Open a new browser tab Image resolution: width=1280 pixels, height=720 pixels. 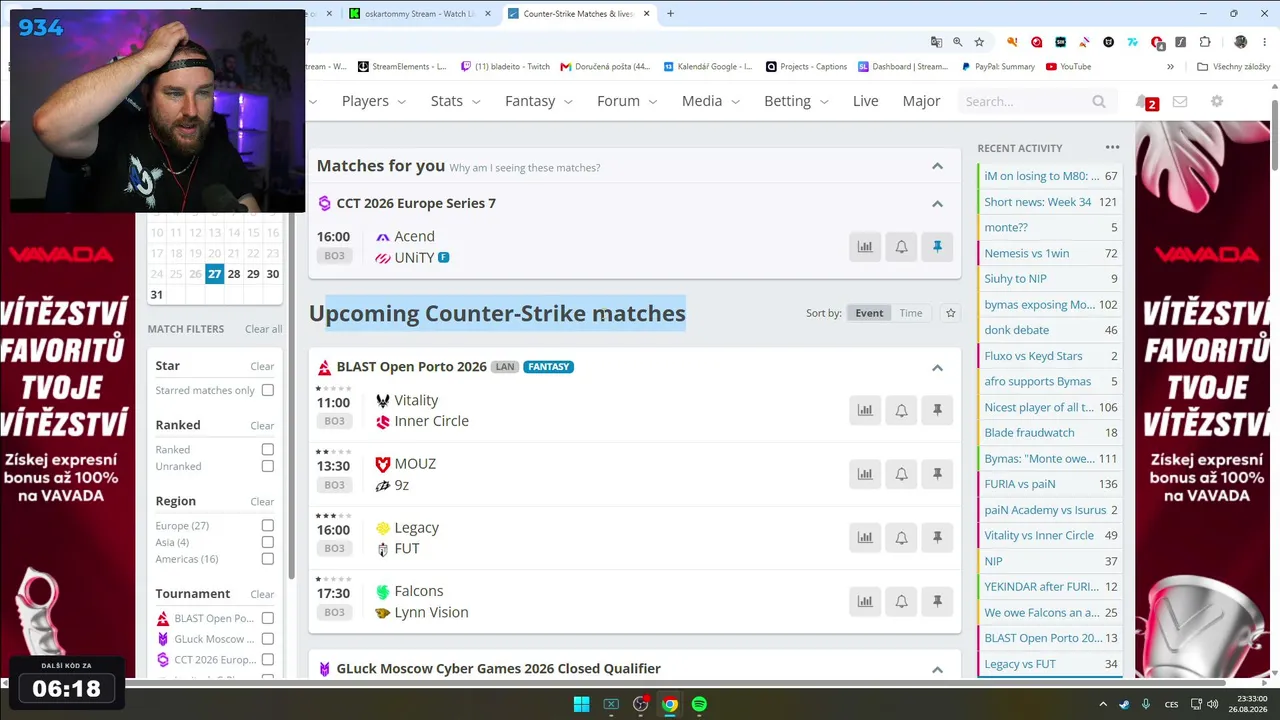(670, 14)
